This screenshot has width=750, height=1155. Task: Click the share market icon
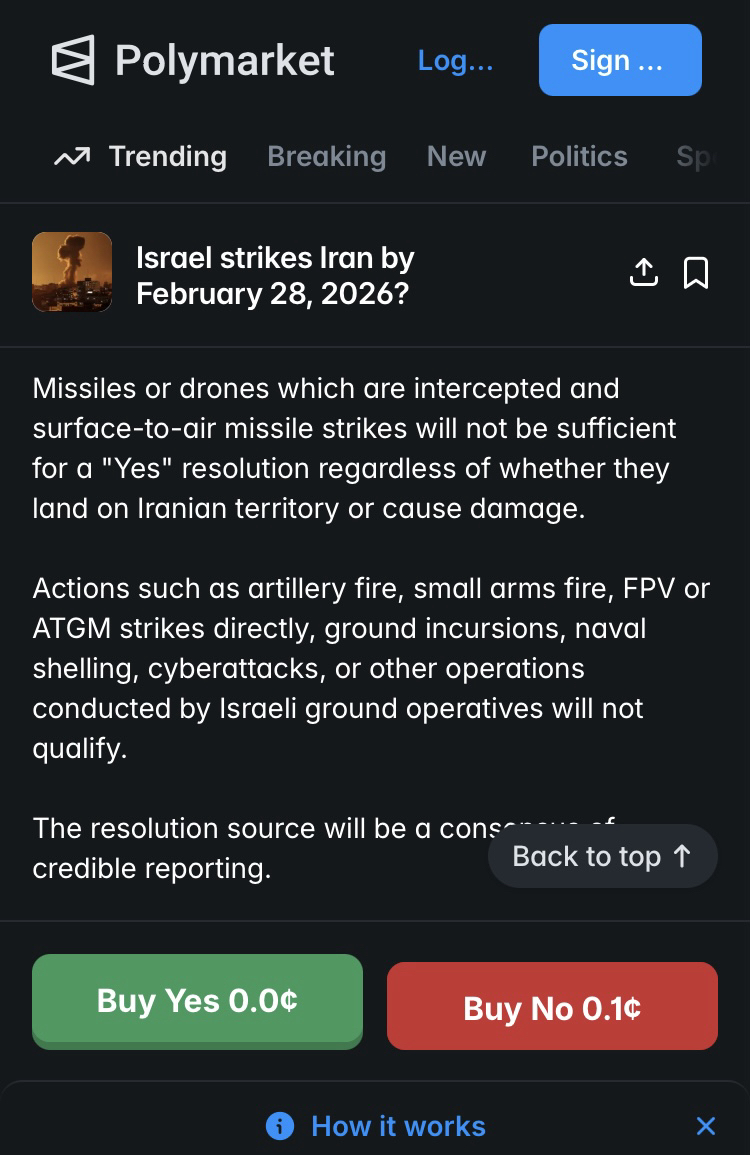pos(644,272)
